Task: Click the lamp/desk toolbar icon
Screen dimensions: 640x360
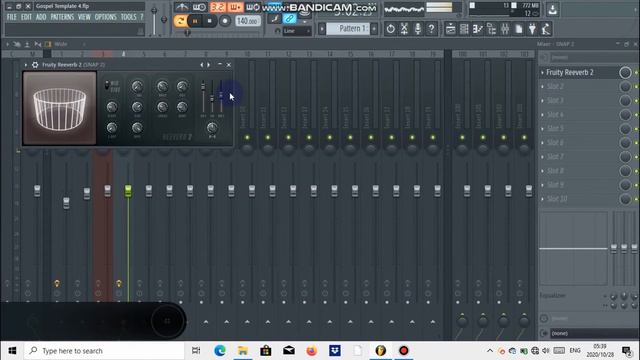Action: pyautogui.click(x=546, y=29)
